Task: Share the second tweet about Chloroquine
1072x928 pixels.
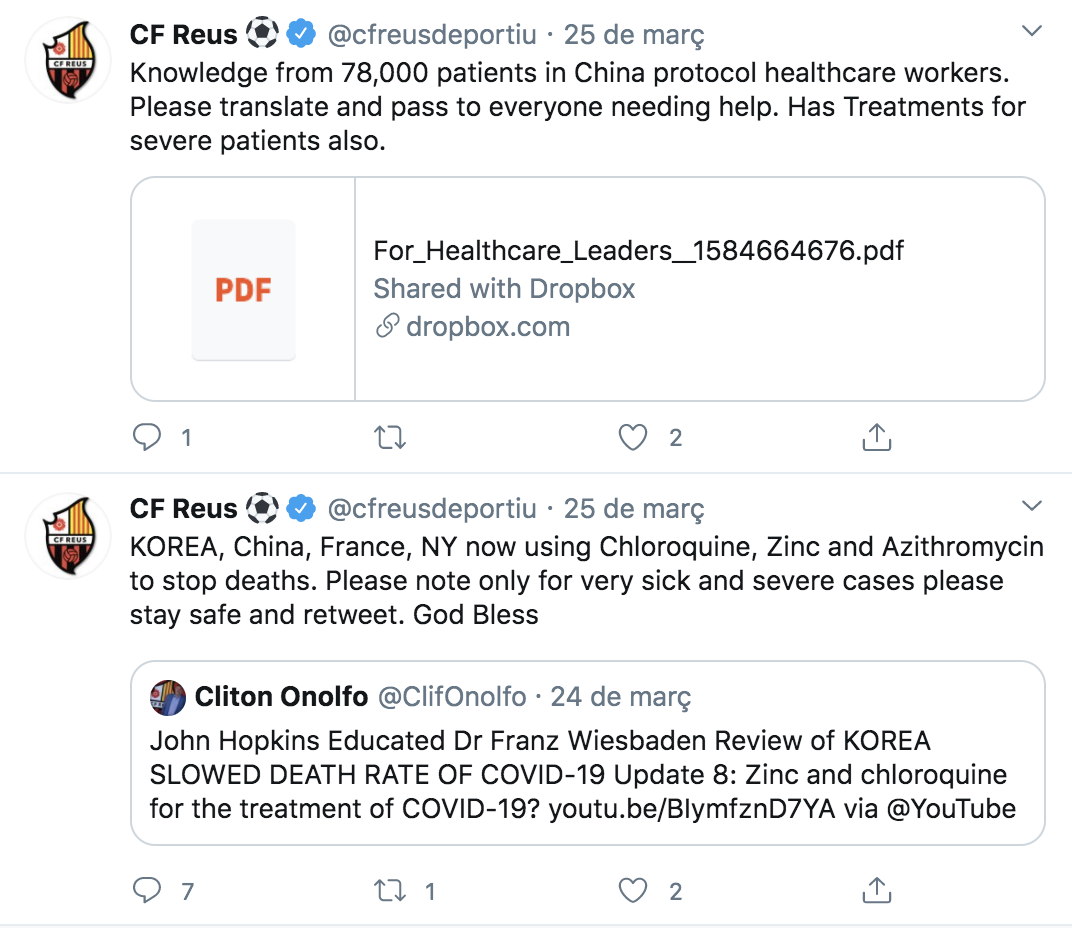Action: pos(876,890)
